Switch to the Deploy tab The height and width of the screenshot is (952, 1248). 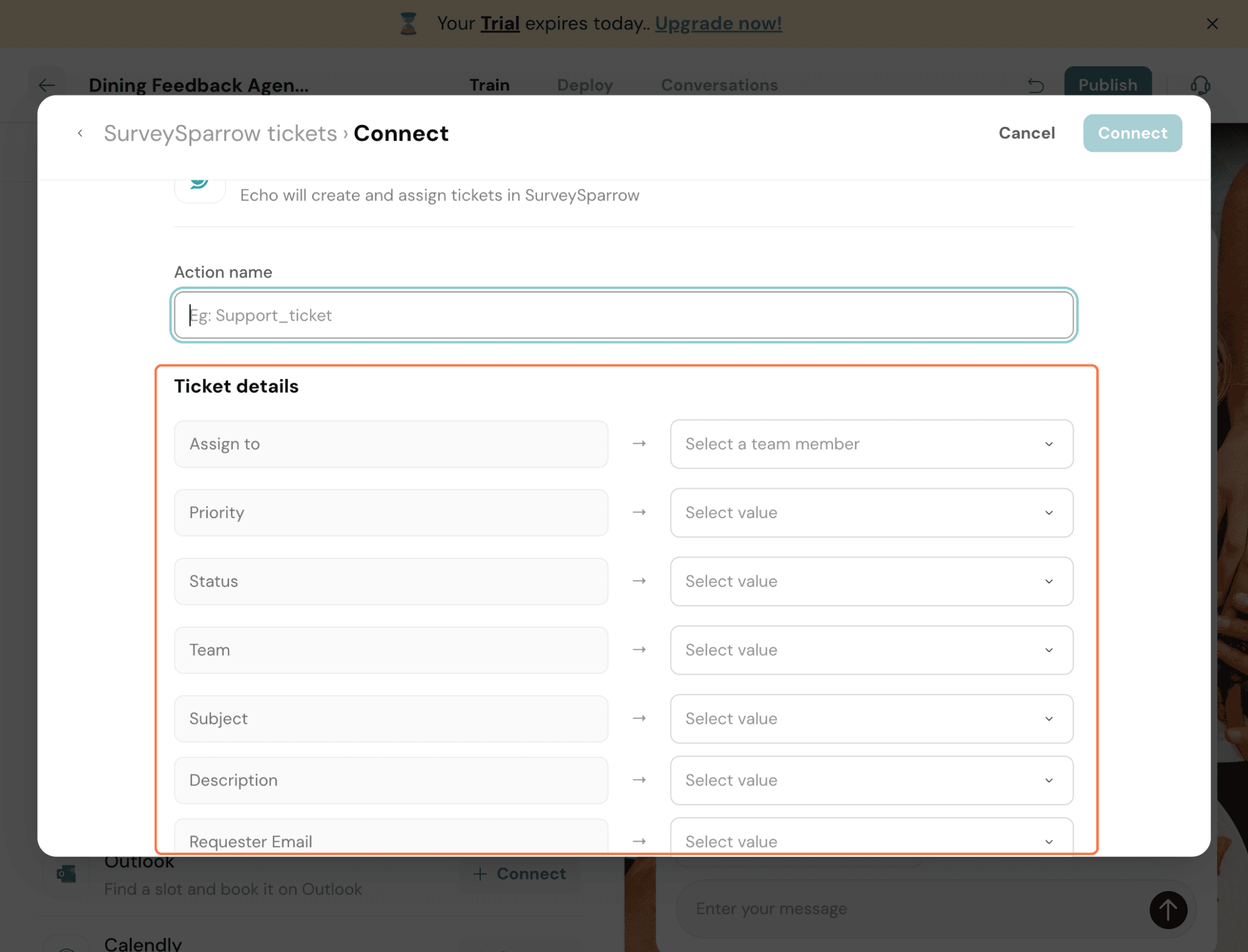(585, 85)
